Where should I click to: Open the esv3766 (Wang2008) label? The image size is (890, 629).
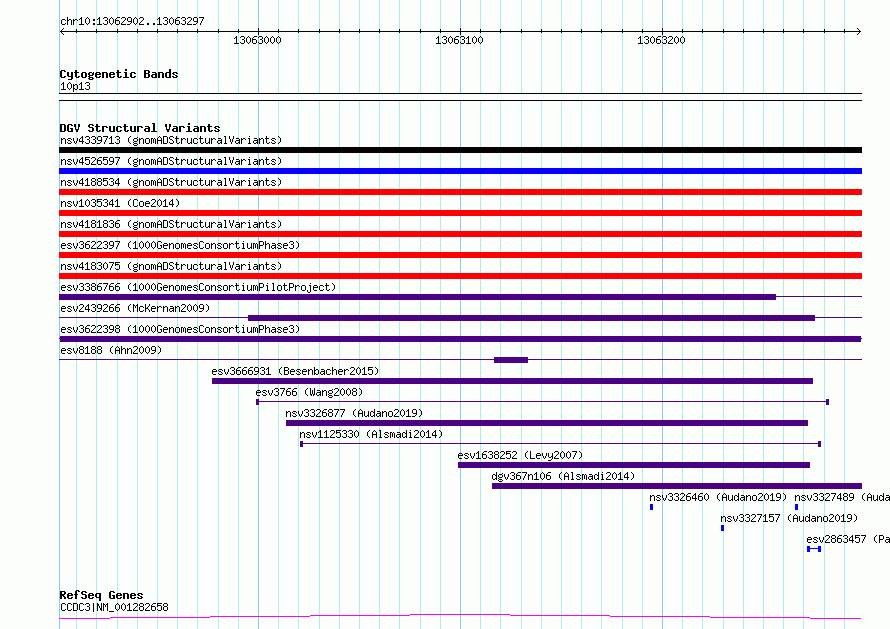(309, 392)
